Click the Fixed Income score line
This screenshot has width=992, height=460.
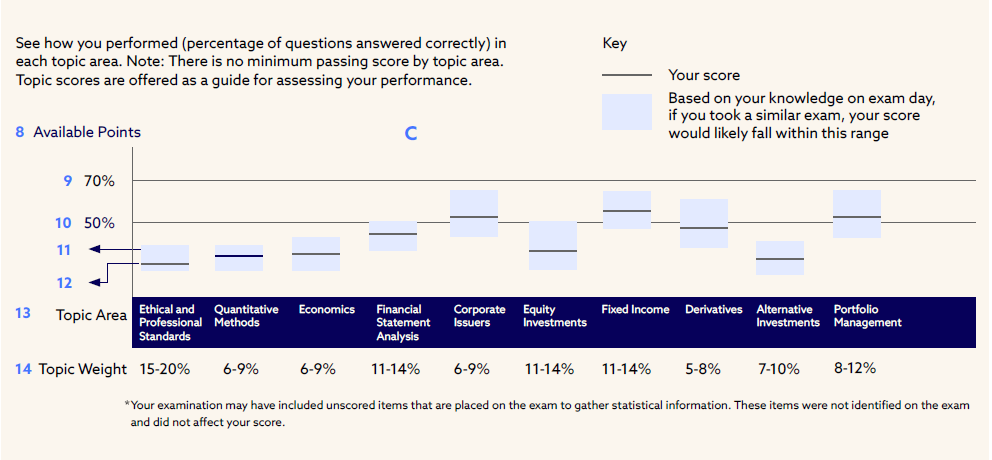(x=627, y=211)
